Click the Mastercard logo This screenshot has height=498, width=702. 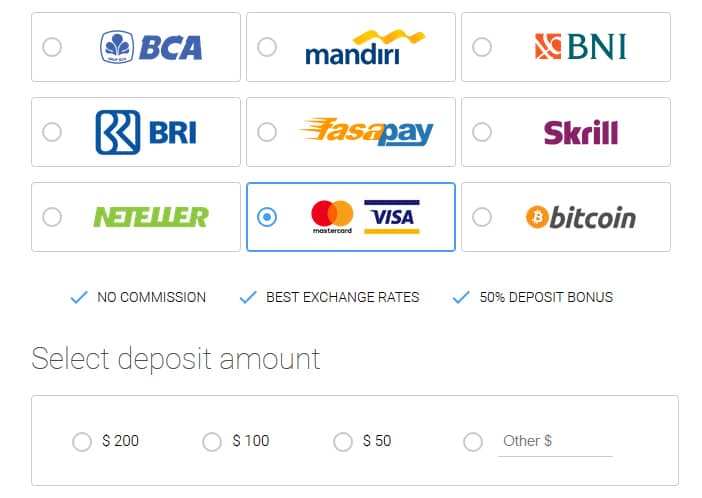pyautogui.click(x=332, y=217)
